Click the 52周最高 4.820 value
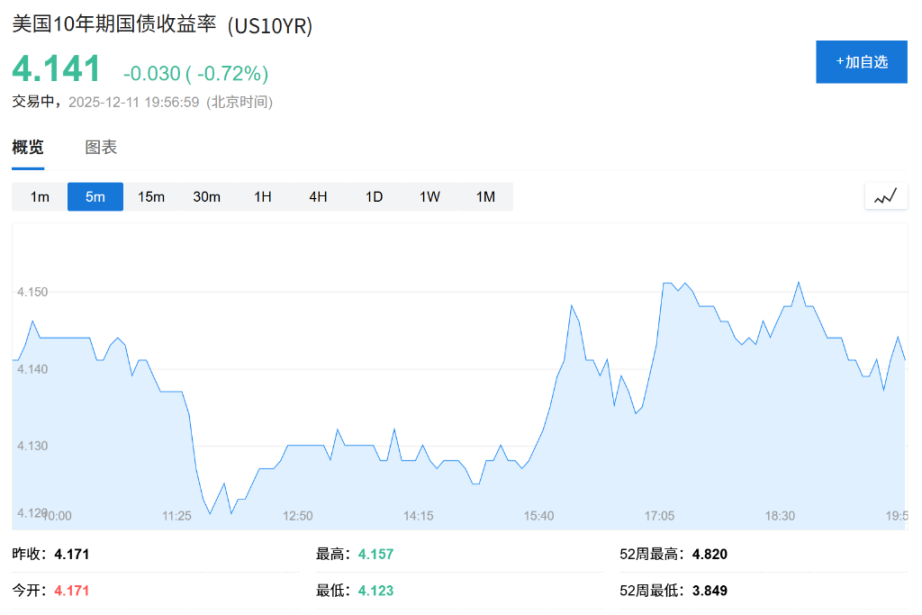This screenshot has height=615, width=922. (x=709, y=553)
